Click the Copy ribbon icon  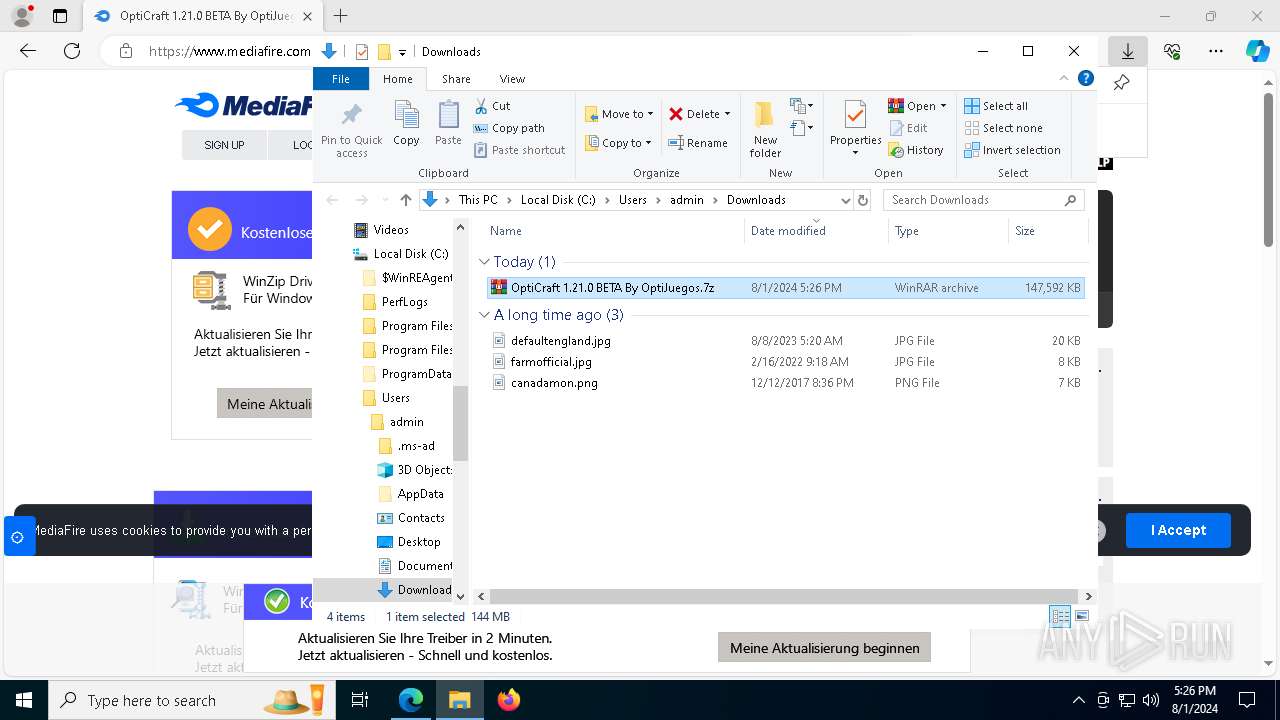tap(406, 124)
